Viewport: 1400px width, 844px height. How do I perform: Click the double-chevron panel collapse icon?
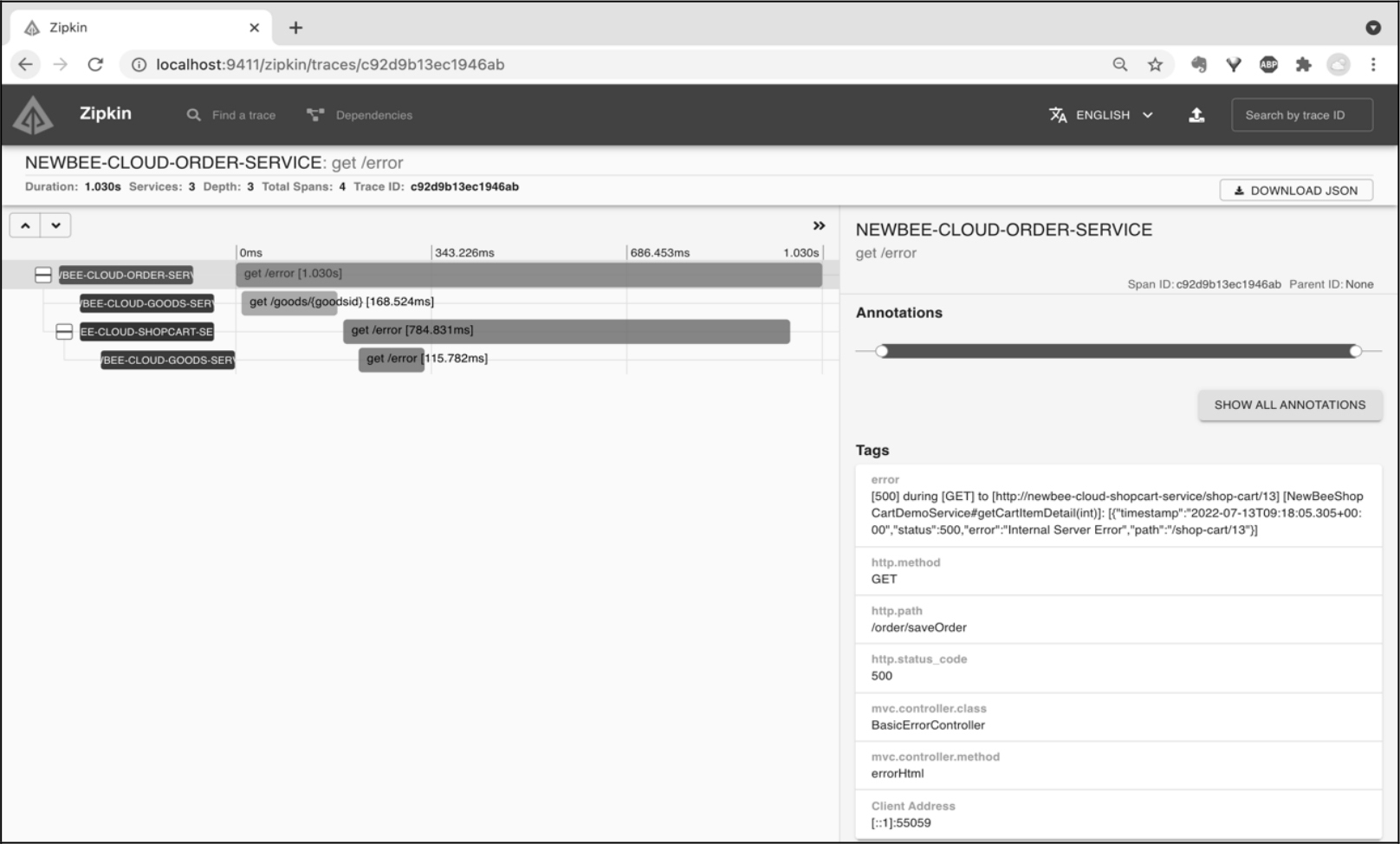(819, 225)
